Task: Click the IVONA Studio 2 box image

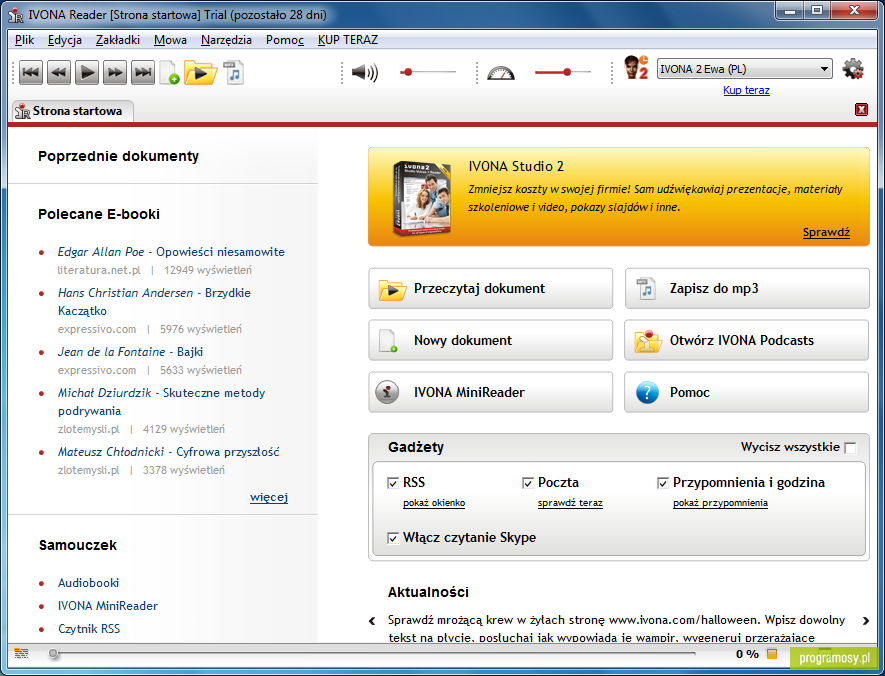Action: tap(422, 197)
